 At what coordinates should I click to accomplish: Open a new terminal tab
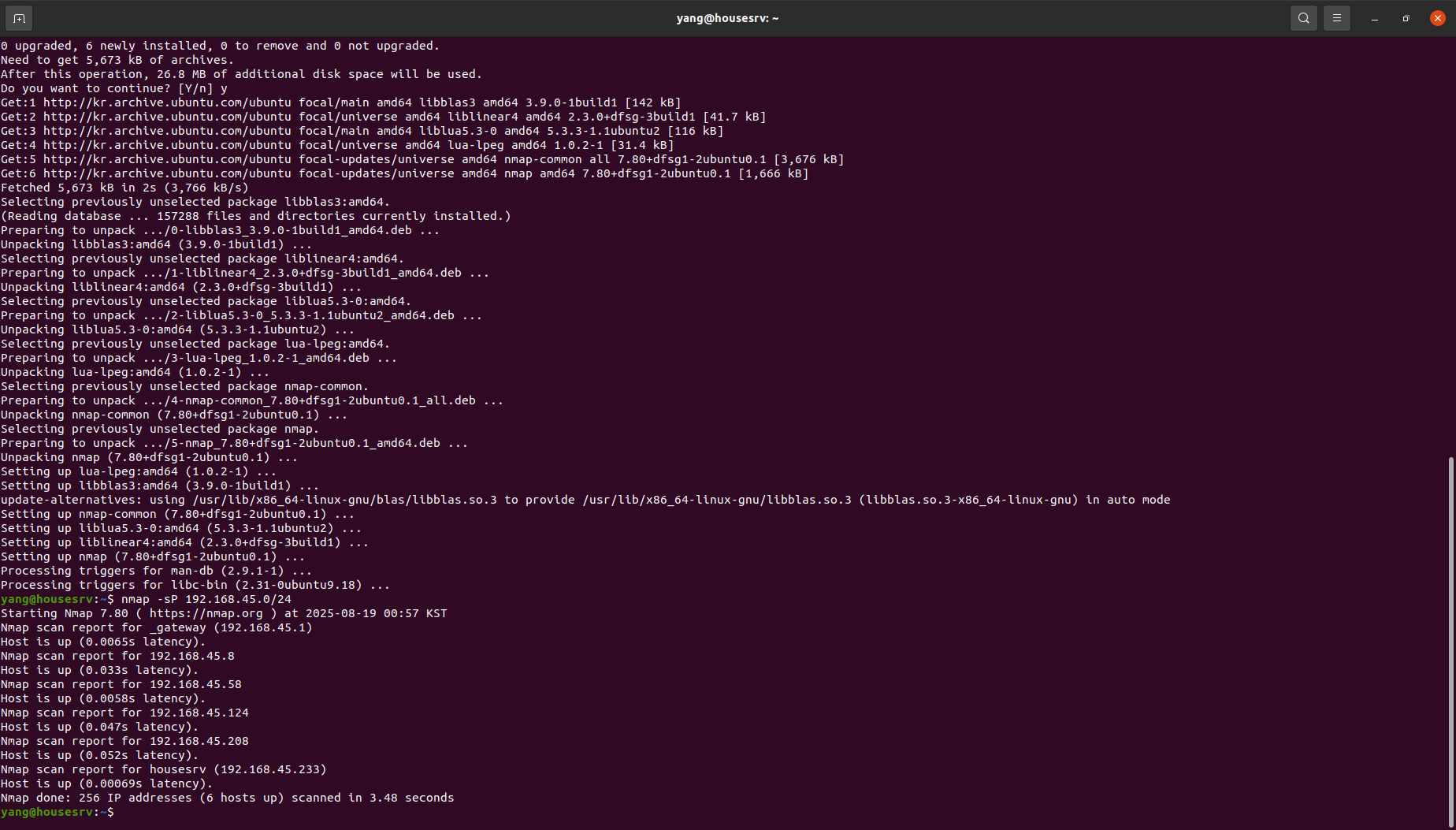point(18,17)
